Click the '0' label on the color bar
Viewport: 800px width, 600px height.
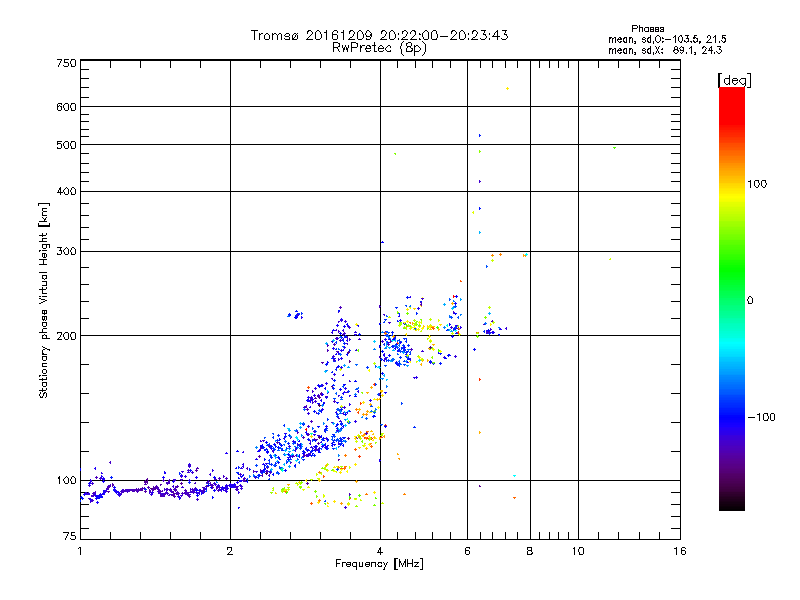[750, 301]
